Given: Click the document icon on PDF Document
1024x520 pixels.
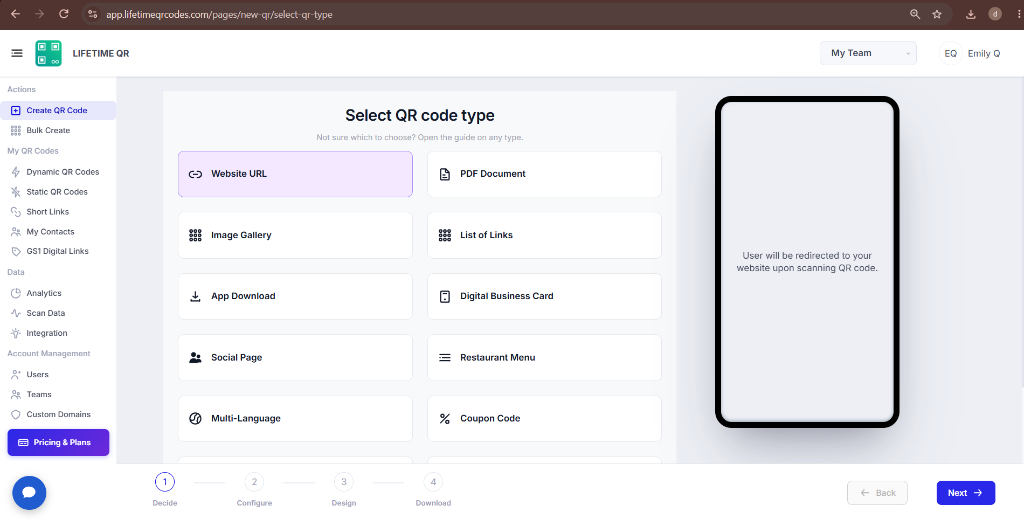Looking at the screenshot, I should coord(445,174).
